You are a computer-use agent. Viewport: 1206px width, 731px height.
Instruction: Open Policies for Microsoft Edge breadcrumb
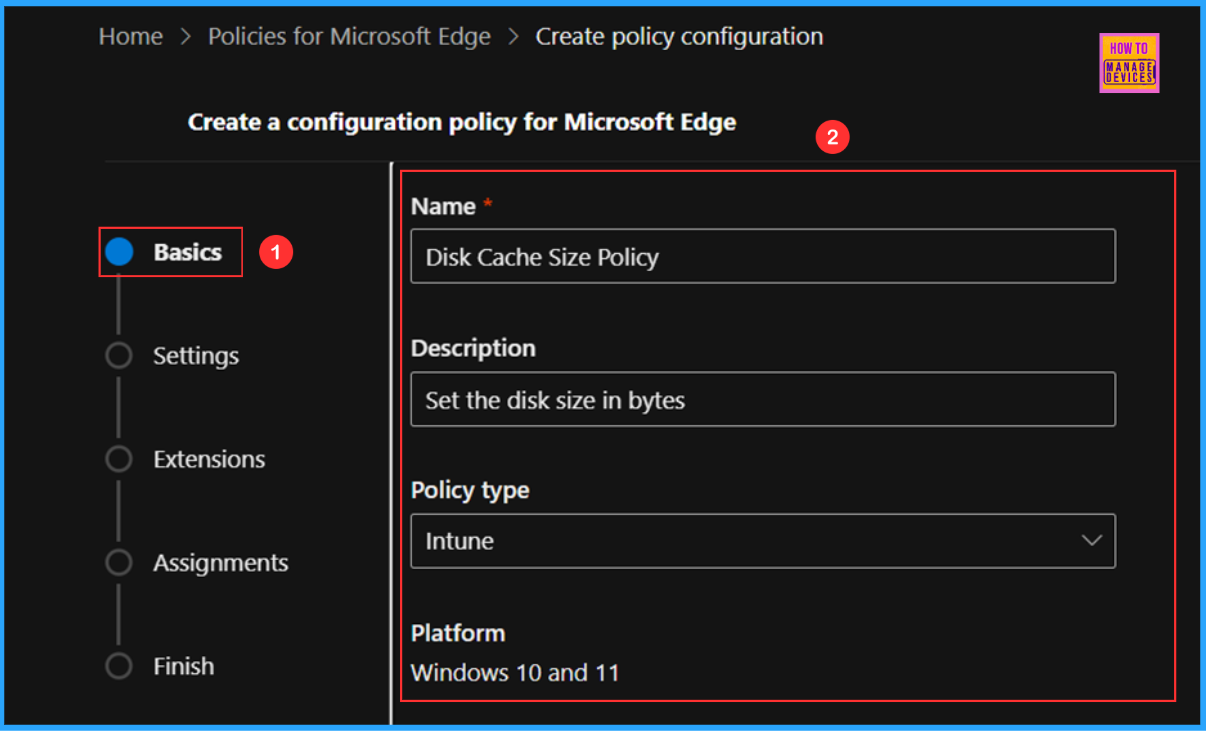pyautogui.click(x=349, y=37)
